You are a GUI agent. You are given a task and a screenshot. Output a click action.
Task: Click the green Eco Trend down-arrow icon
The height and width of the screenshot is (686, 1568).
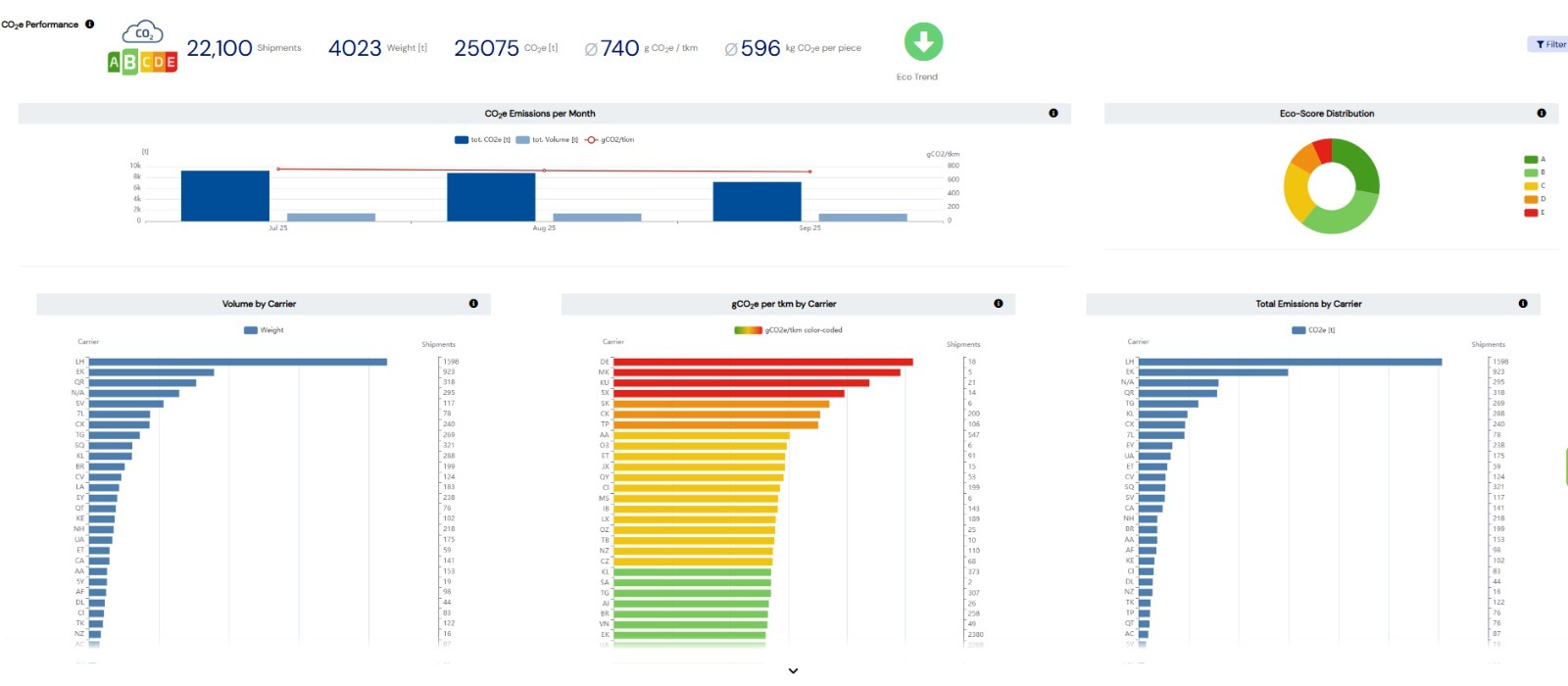tap(922, 42)
